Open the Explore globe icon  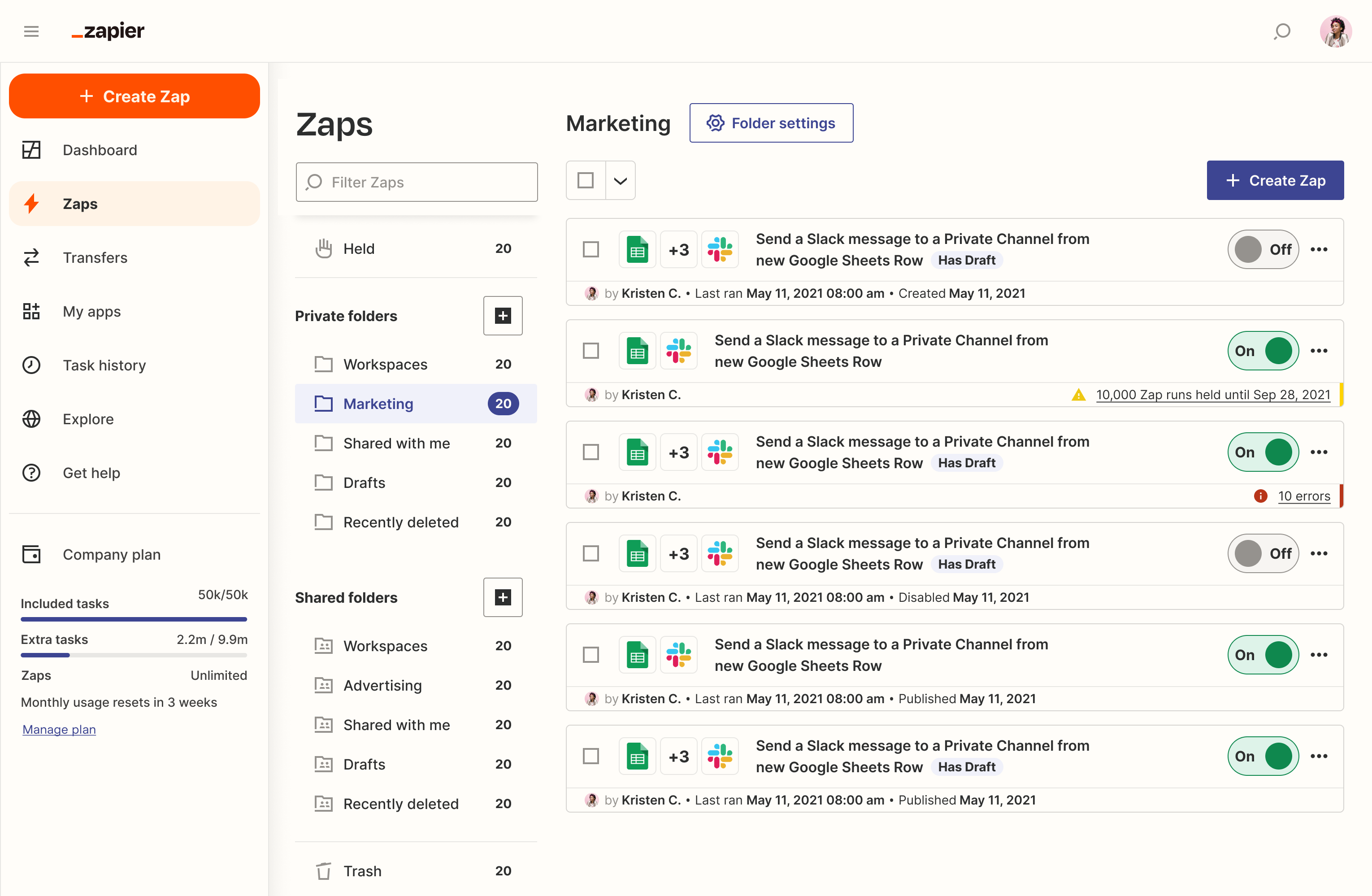click(31, 419)
